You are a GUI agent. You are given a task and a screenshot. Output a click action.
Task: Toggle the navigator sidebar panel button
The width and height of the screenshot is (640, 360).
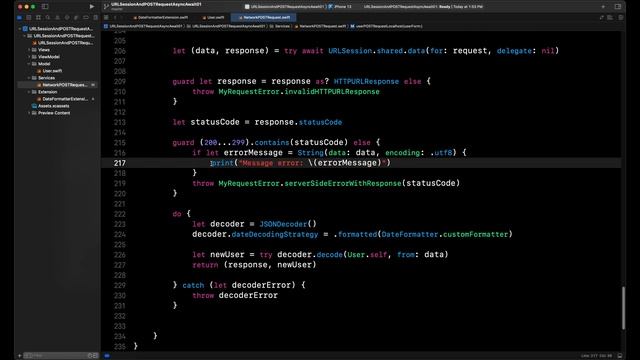(45, 7)
